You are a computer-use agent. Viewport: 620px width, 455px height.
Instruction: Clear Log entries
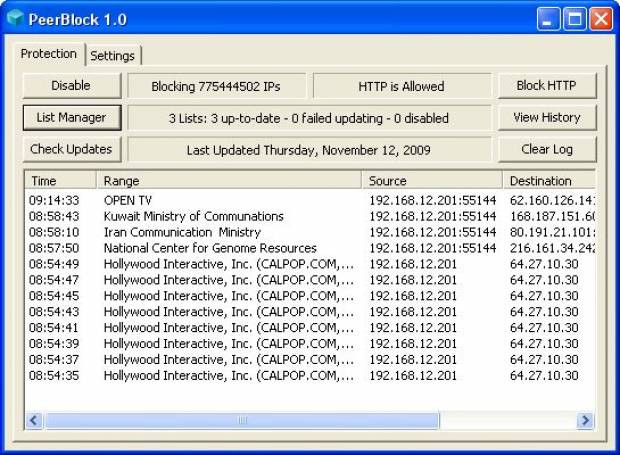(x=547, y=149)
